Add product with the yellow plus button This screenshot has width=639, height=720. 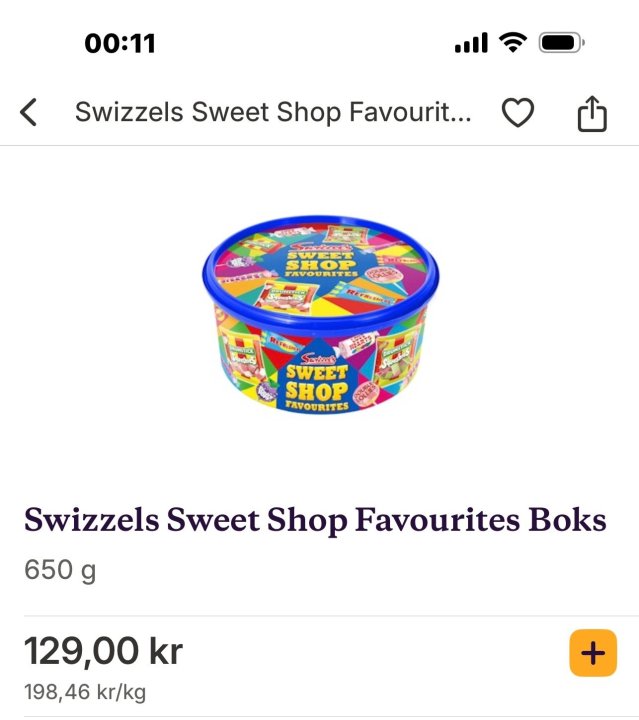click(x=592, y=653)
